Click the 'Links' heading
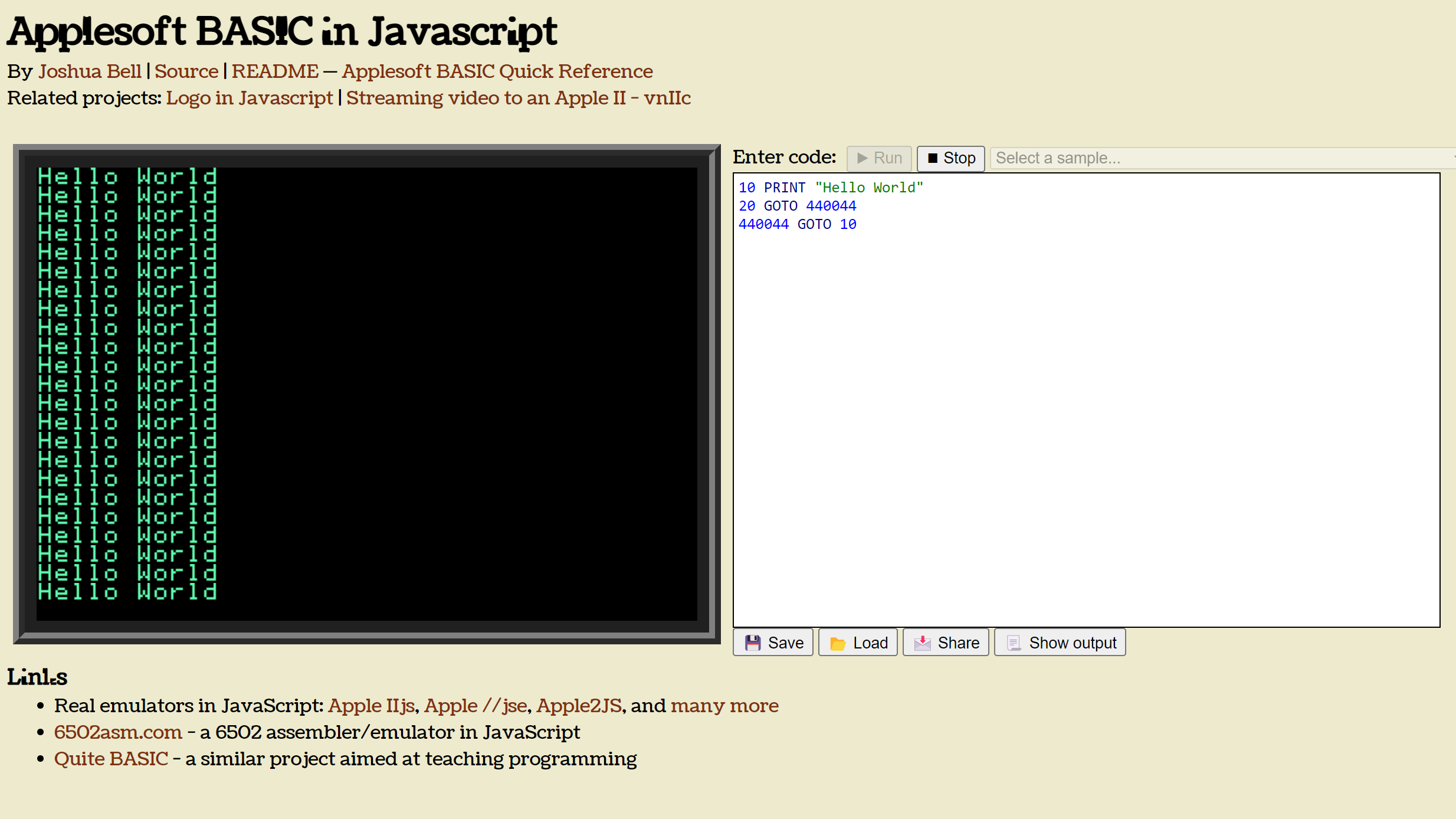The height and width of the screenshot is (819, 1456). [x=37, y=677]
